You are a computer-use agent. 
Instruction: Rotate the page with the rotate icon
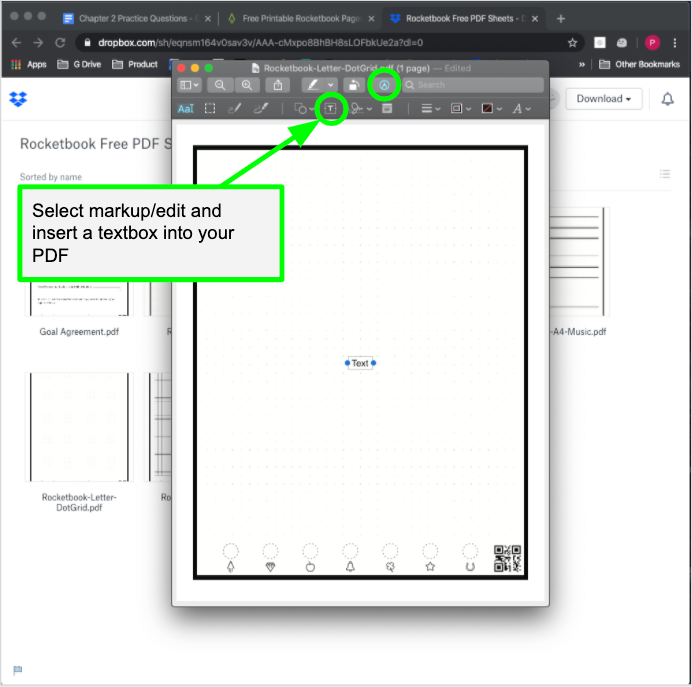(x=354, y=85)
